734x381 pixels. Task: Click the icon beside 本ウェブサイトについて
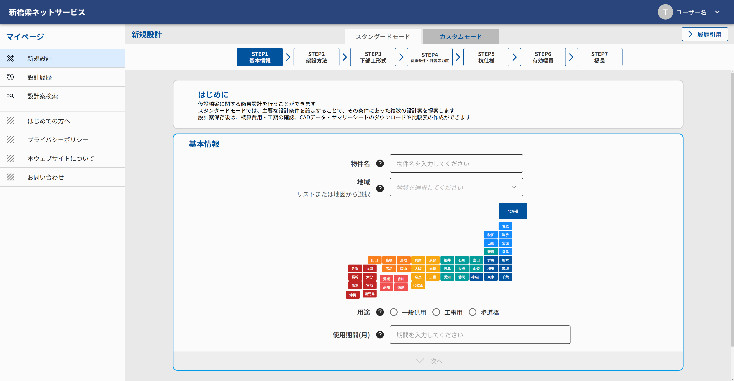tap(11, 158)
